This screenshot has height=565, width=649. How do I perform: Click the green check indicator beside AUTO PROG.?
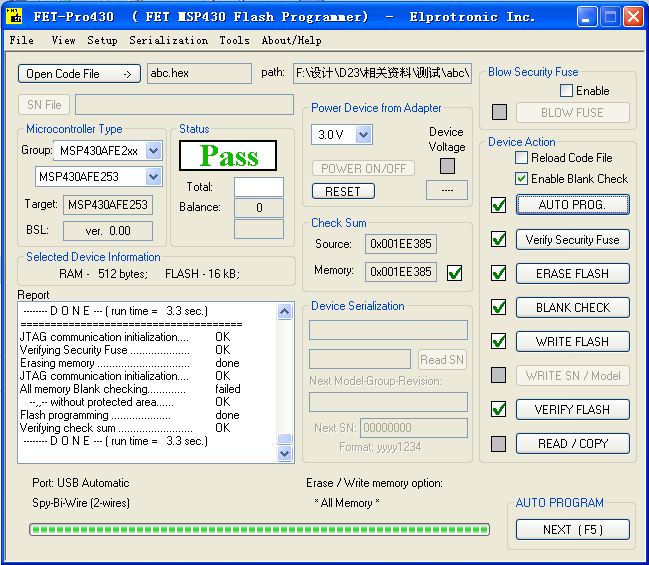point(498,205)
